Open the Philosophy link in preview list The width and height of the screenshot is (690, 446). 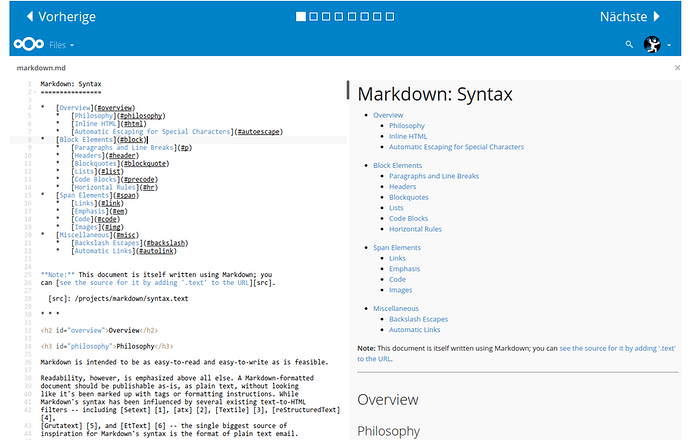click(x=407, y=126)
